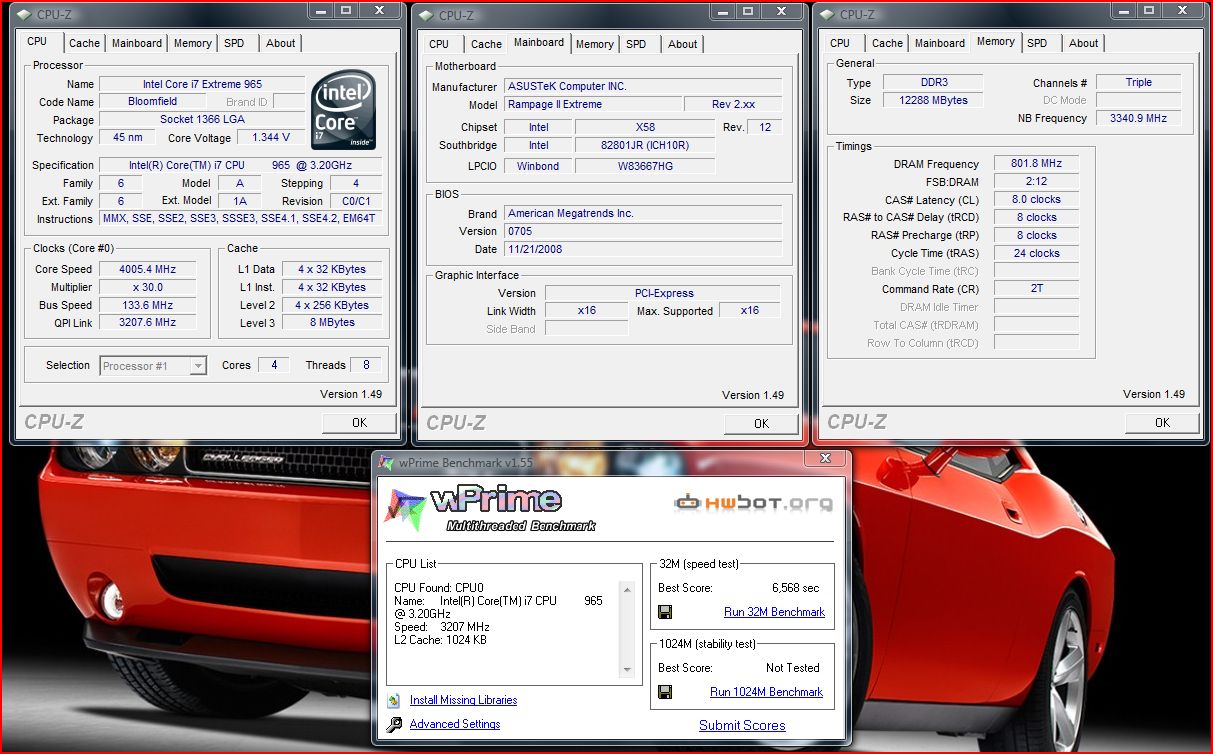Click the Core Speed 4005.4 MHz value
Screen dimensions: 1213x754
[x=147, y=269]
